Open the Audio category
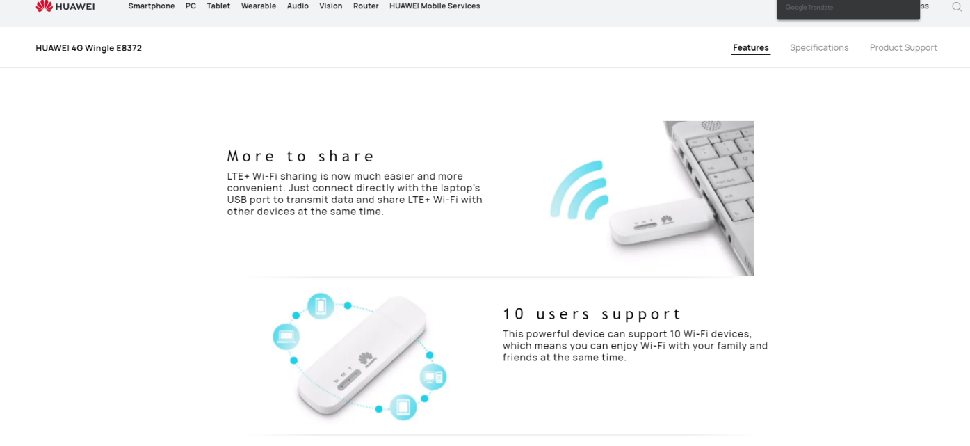The height and width of the screenshot is (446, 970). [x=298, y=6]
